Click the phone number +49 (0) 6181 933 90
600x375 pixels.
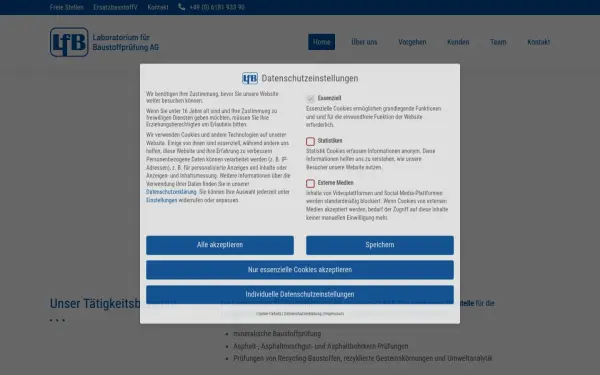click(x=217, y=7)
